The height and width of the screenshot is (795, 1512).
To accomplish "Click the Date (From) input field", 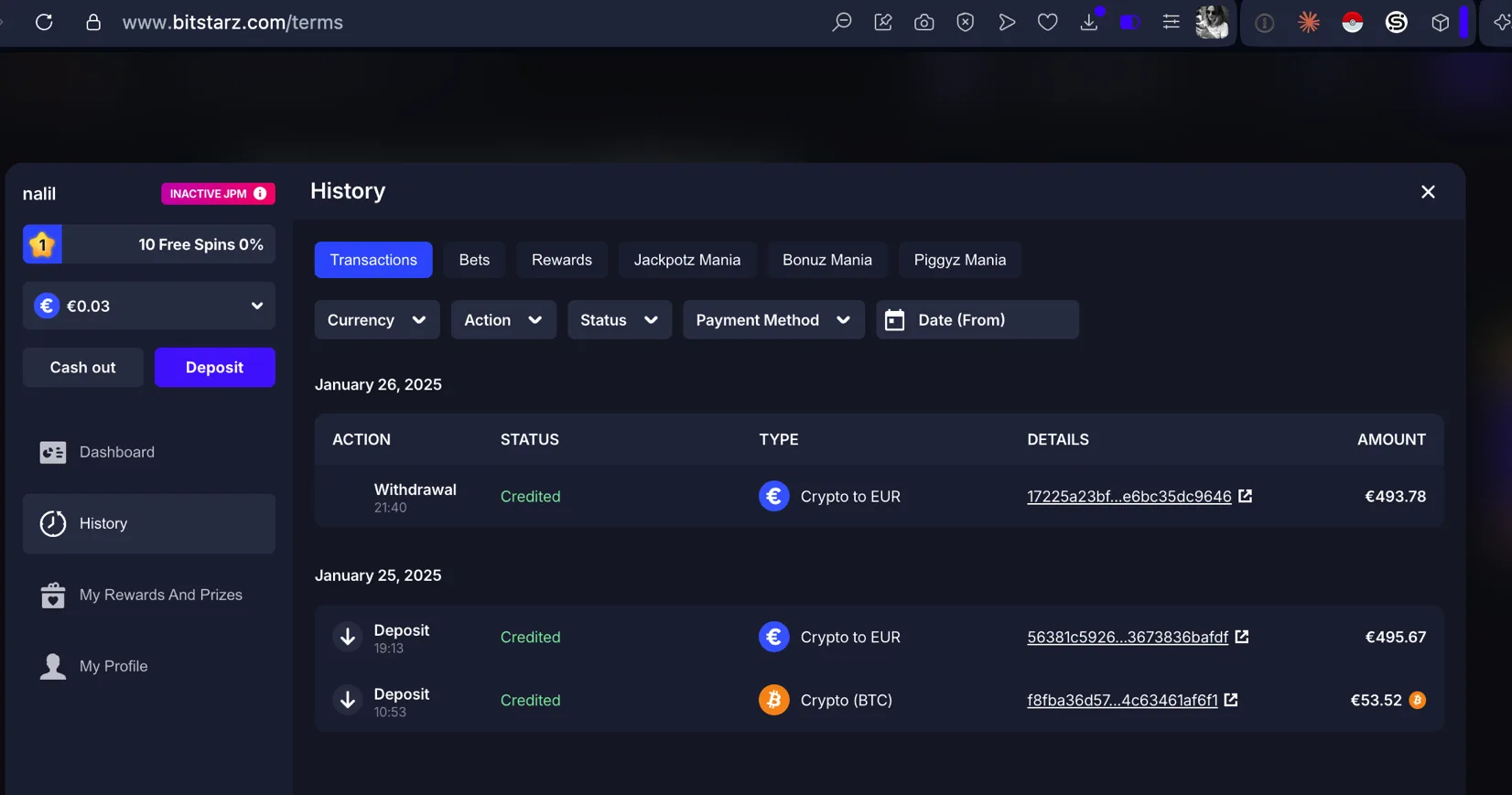I will [x=977, y=320].
